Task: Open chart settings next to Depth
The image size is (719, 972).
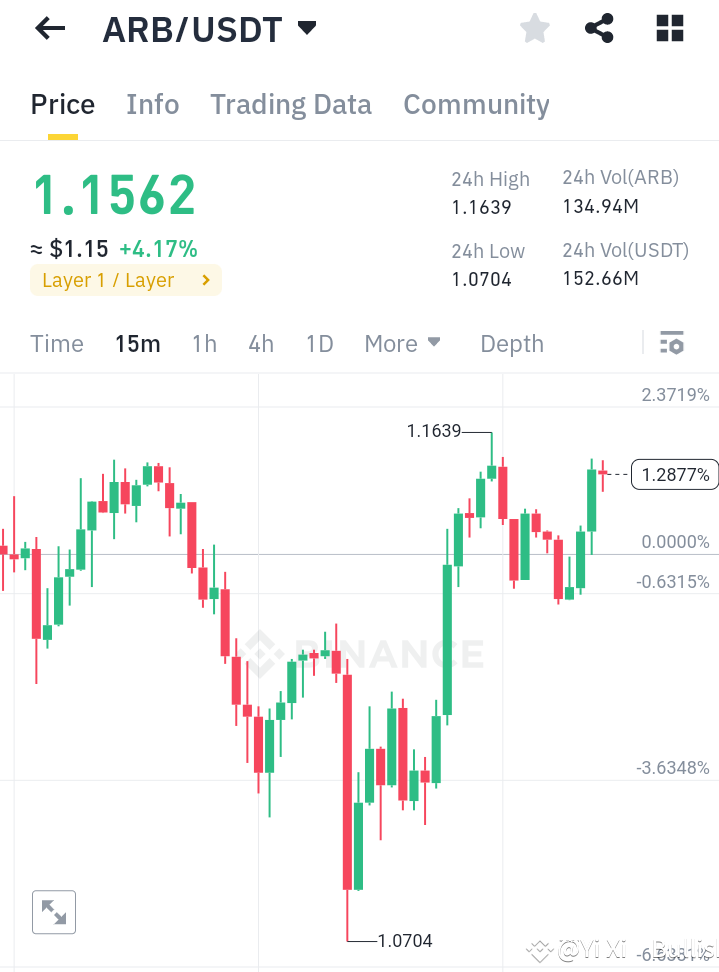Action: 671,343
